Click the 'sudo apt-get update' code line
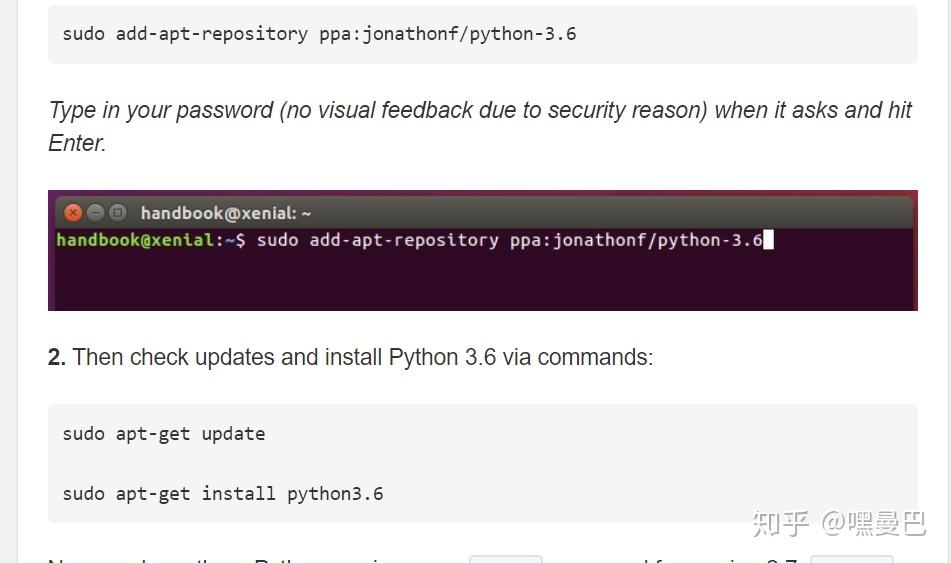Viewport: 951px width, 563px height. [164, 434]
